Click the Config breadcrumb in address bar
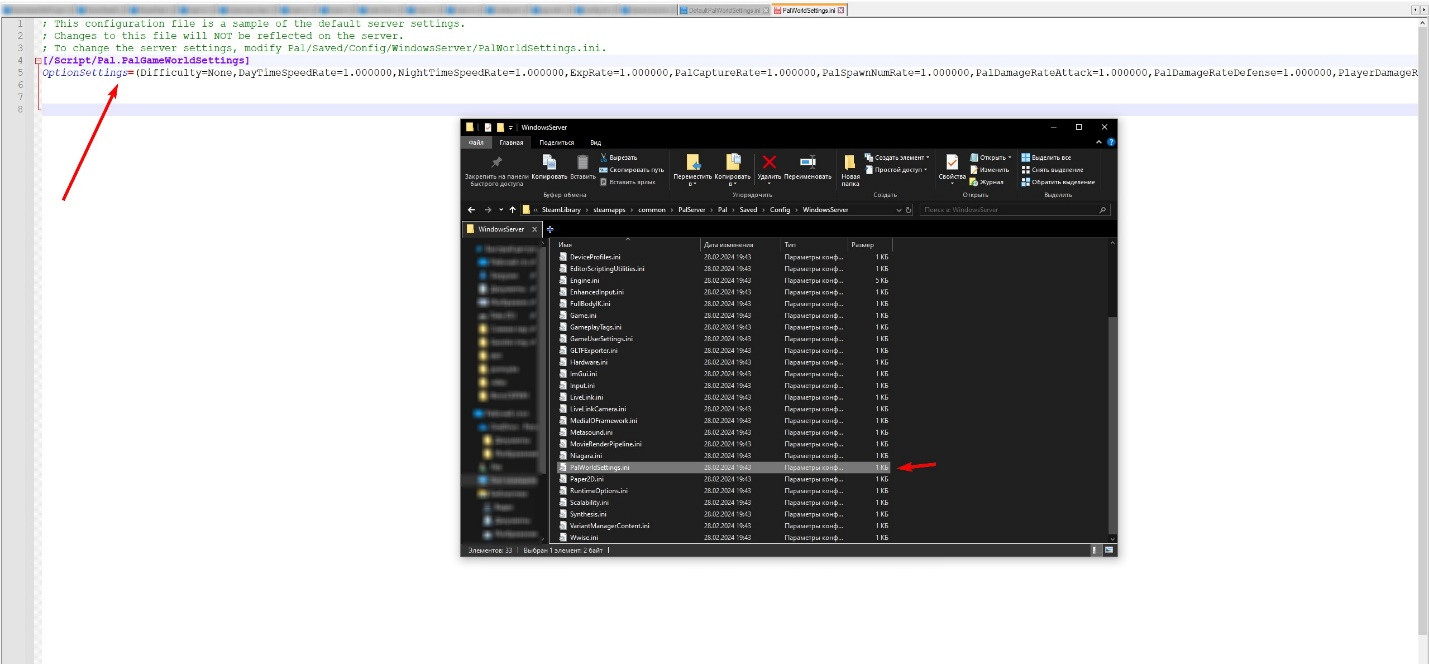This screenshot has width=1429, height=664. click(x=780, y=210)
